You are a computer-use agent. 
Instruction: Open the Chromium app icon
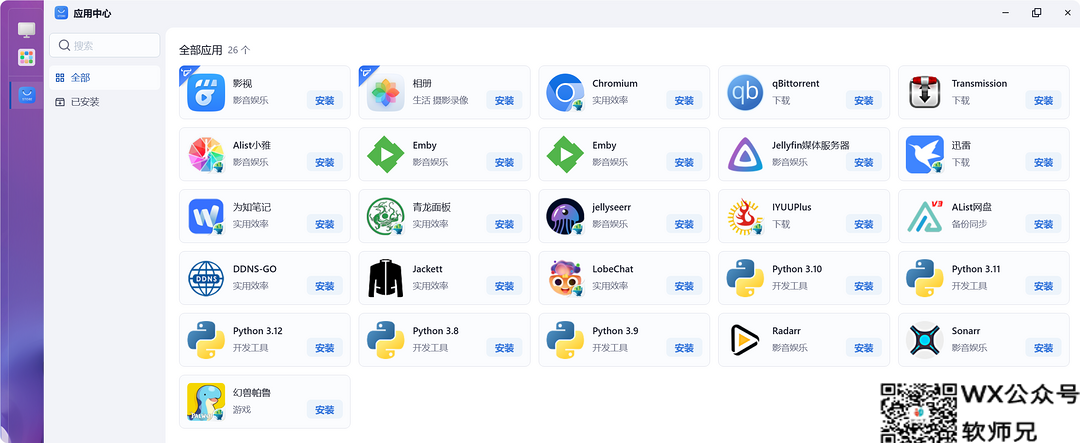pyautogui.click(x=565, y=92)
